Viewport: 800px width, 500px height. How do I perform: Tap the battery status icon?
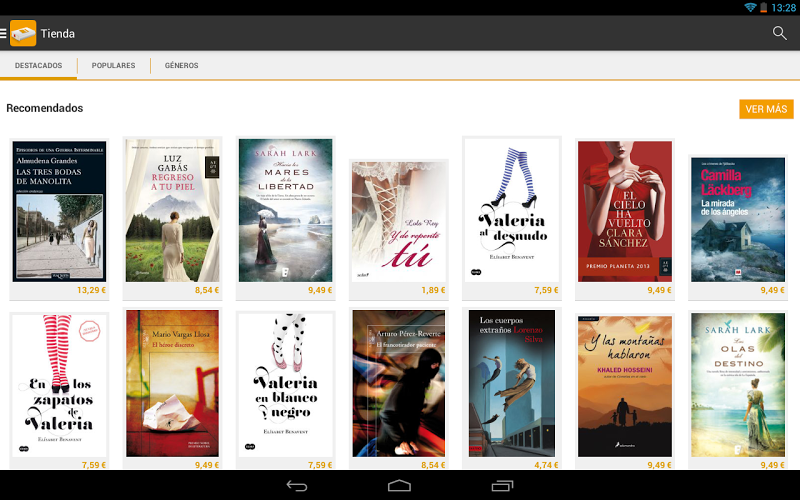(x=763, y=7)
